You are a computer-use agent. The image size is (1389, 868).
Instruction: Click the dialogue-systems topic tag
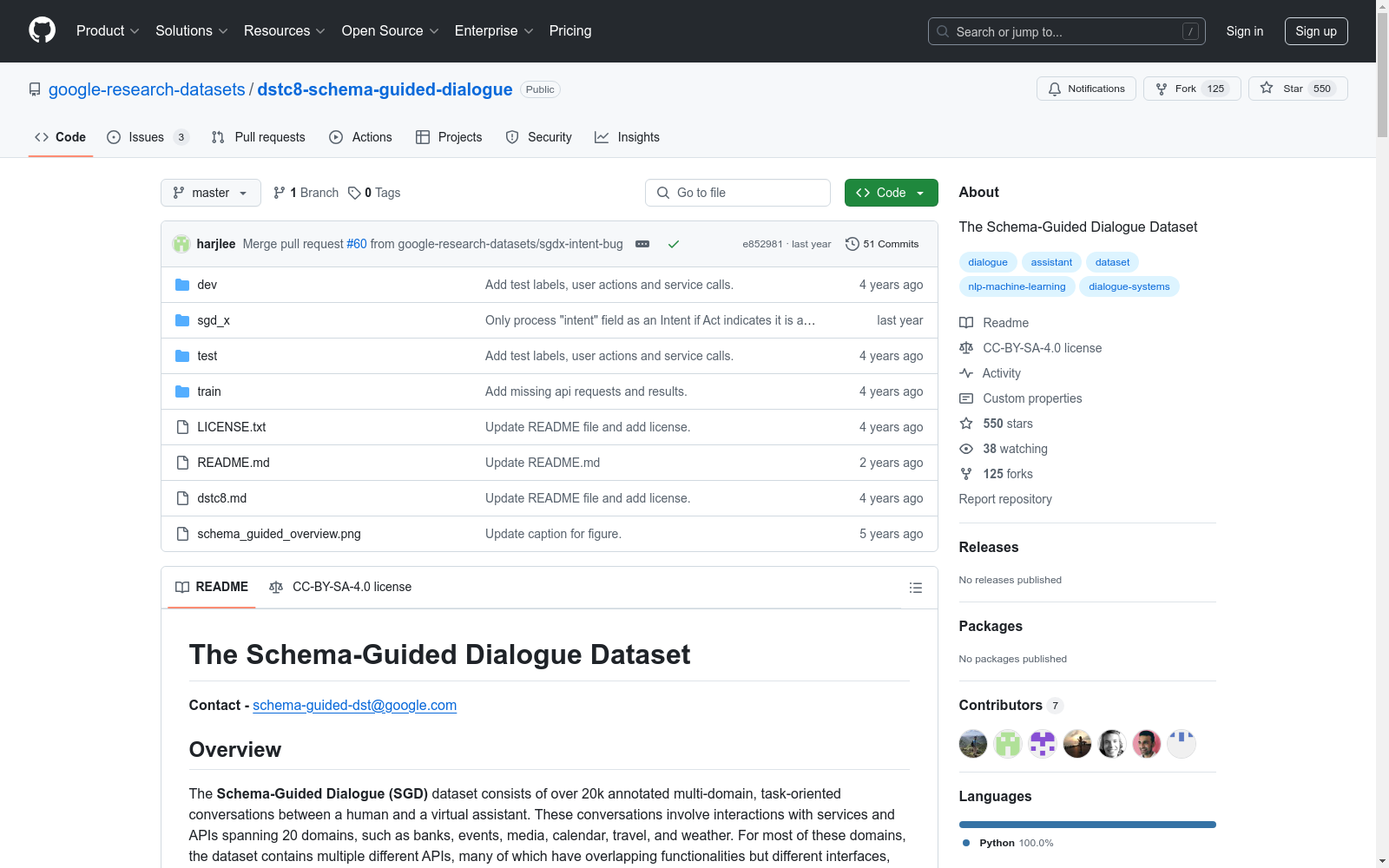(1129, 286)
